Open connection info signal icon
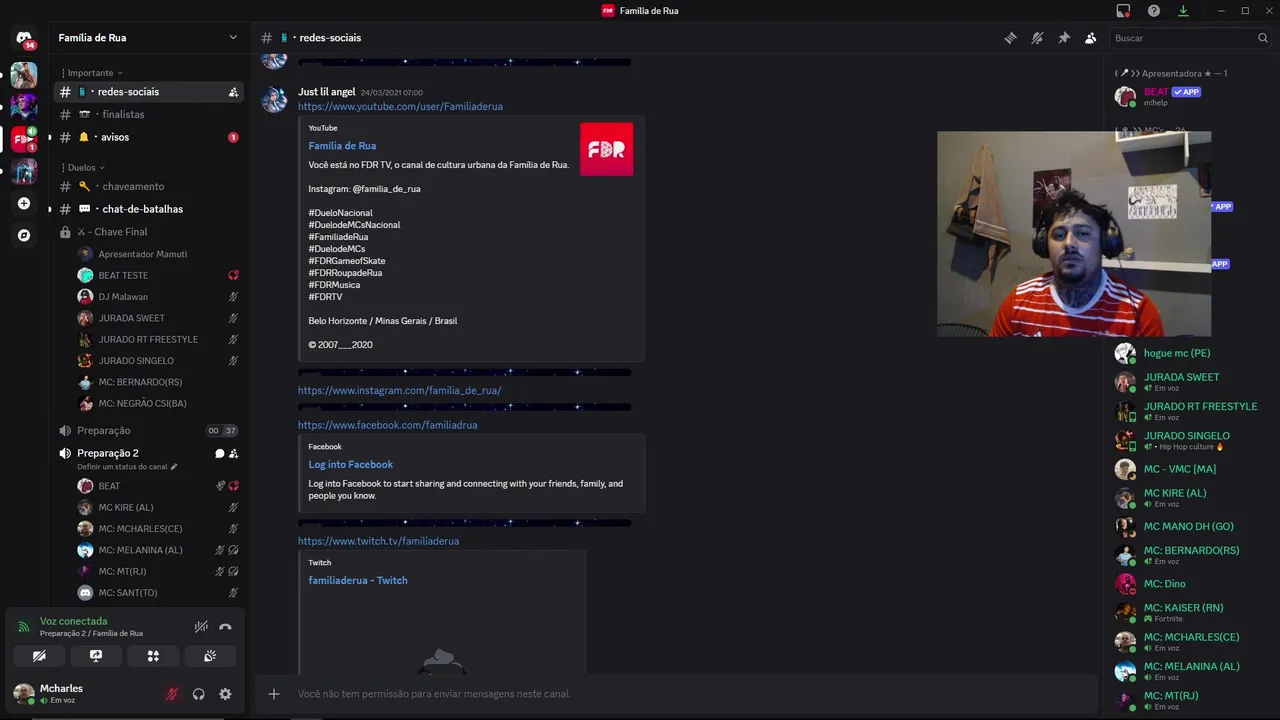Image resolution: width=1280 pixels, height=720 pixels. click(x=24, y=627)
